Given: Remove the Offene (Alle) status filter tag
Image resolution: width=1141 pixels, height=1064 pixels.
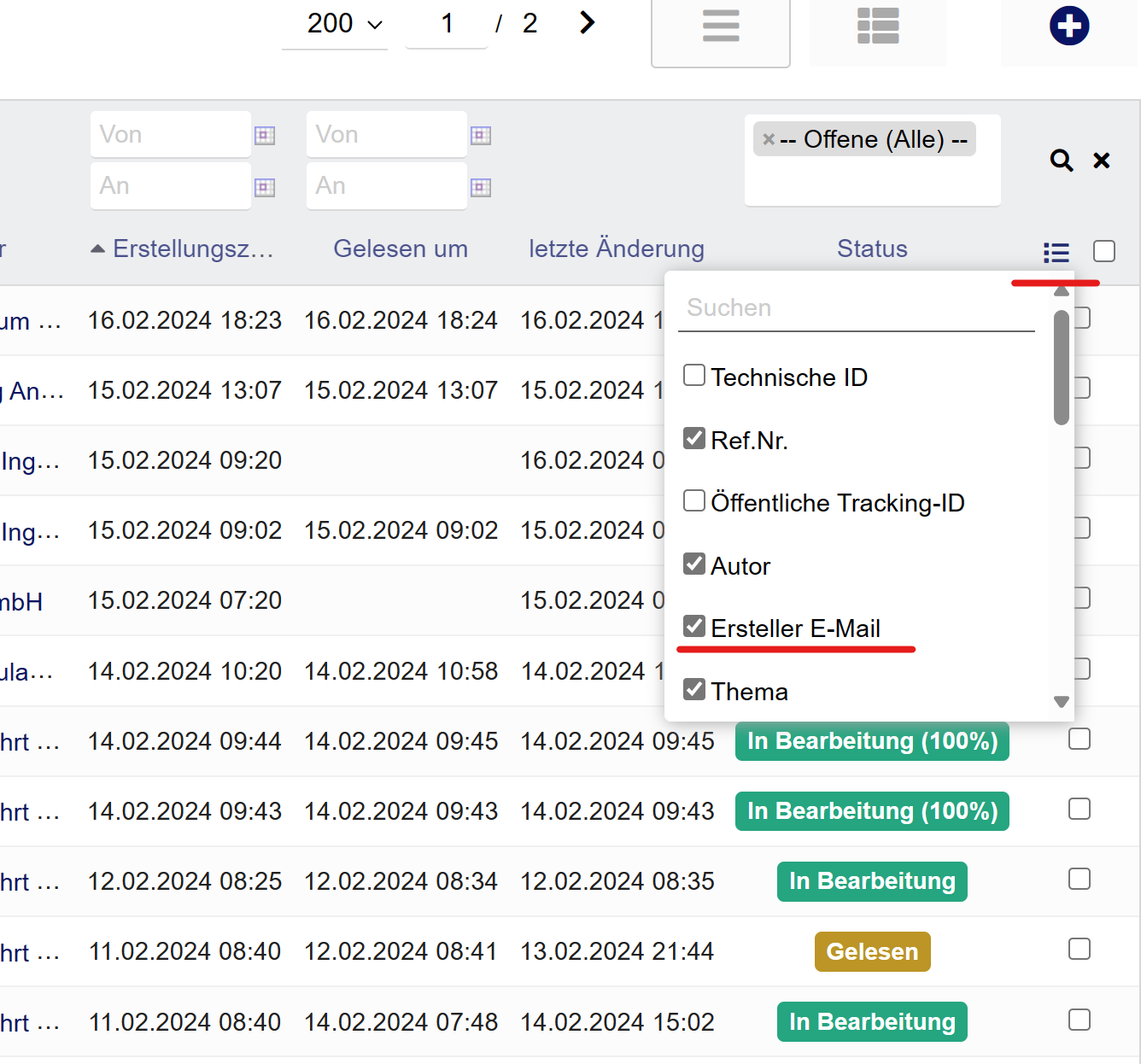Looking at the screenshot, I should click(769, 139).
